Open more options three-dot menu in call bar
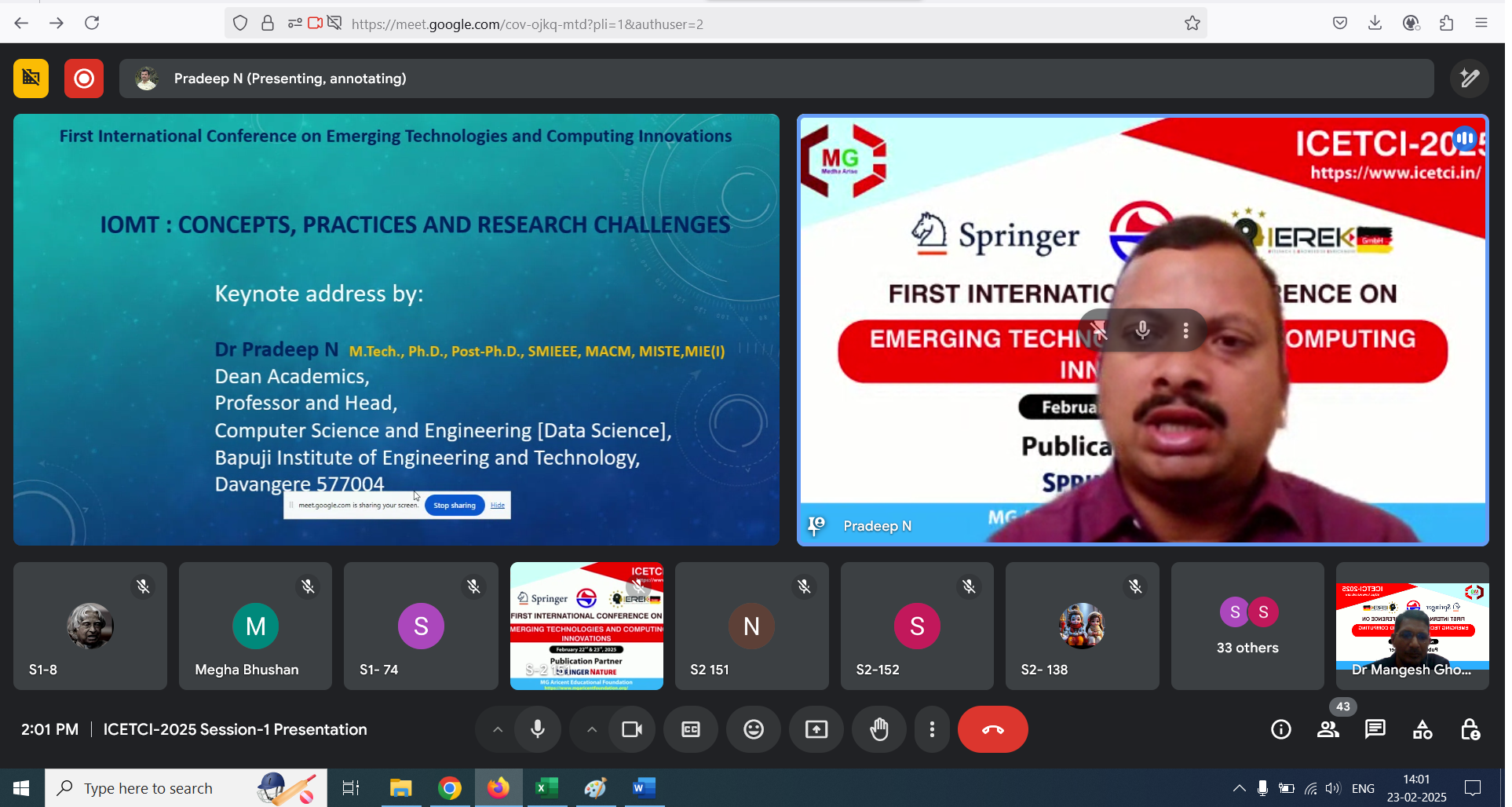Viewport: 1512px width, 807px height. [x=932, y=729]
